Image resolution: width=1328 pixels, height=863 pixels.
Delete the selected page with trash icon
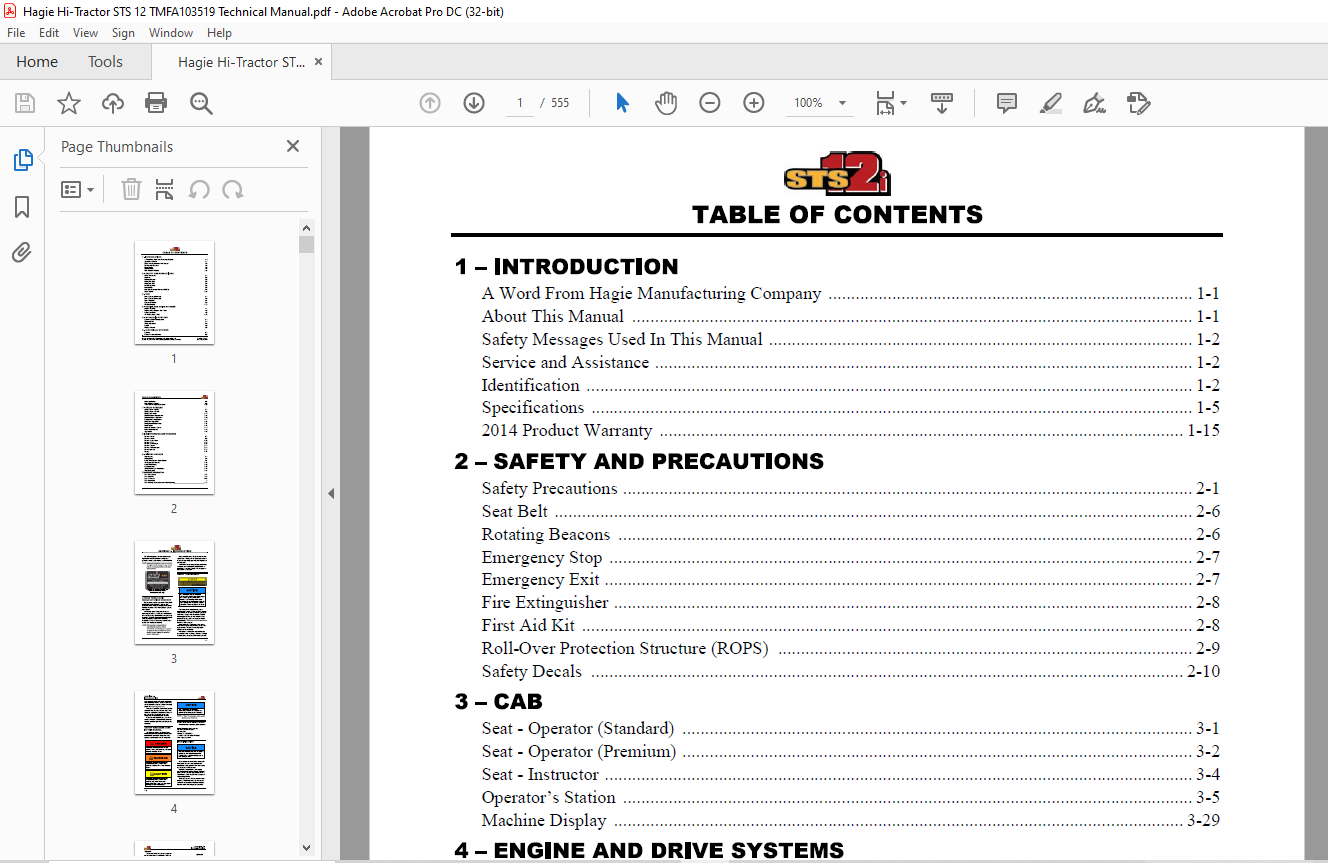(x=131, y=190)
